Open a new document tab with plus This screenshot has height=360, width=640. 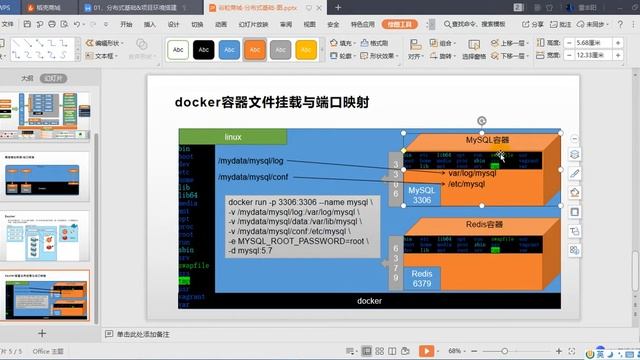(x=338, y=7)
